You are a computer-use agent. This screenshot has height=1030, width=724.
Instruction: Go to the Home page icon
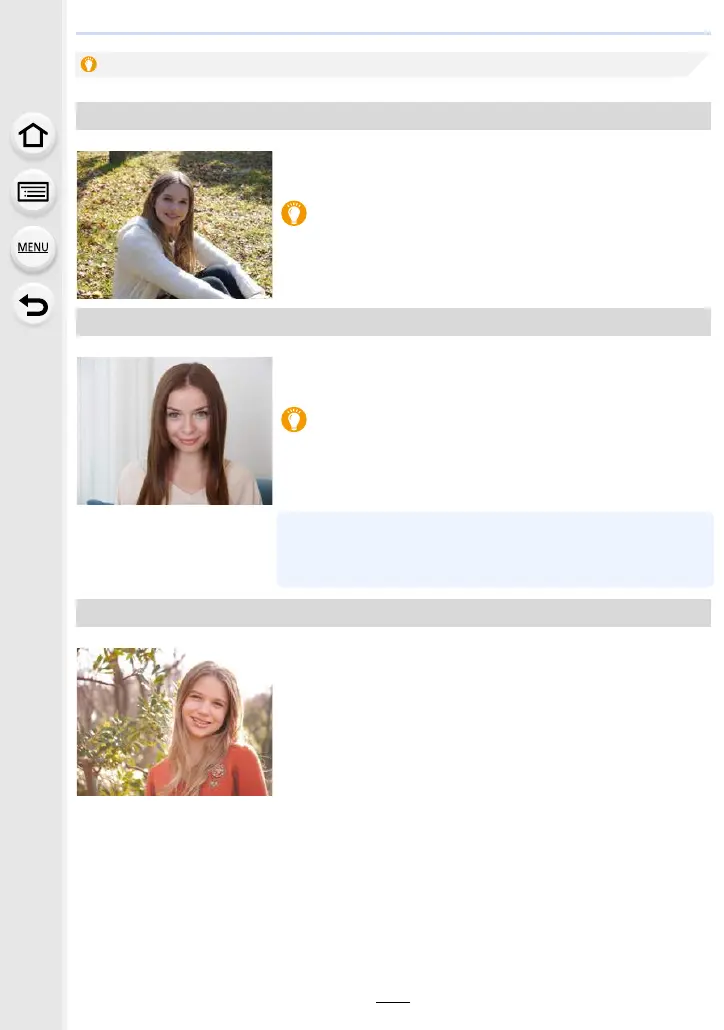(33, 135)
